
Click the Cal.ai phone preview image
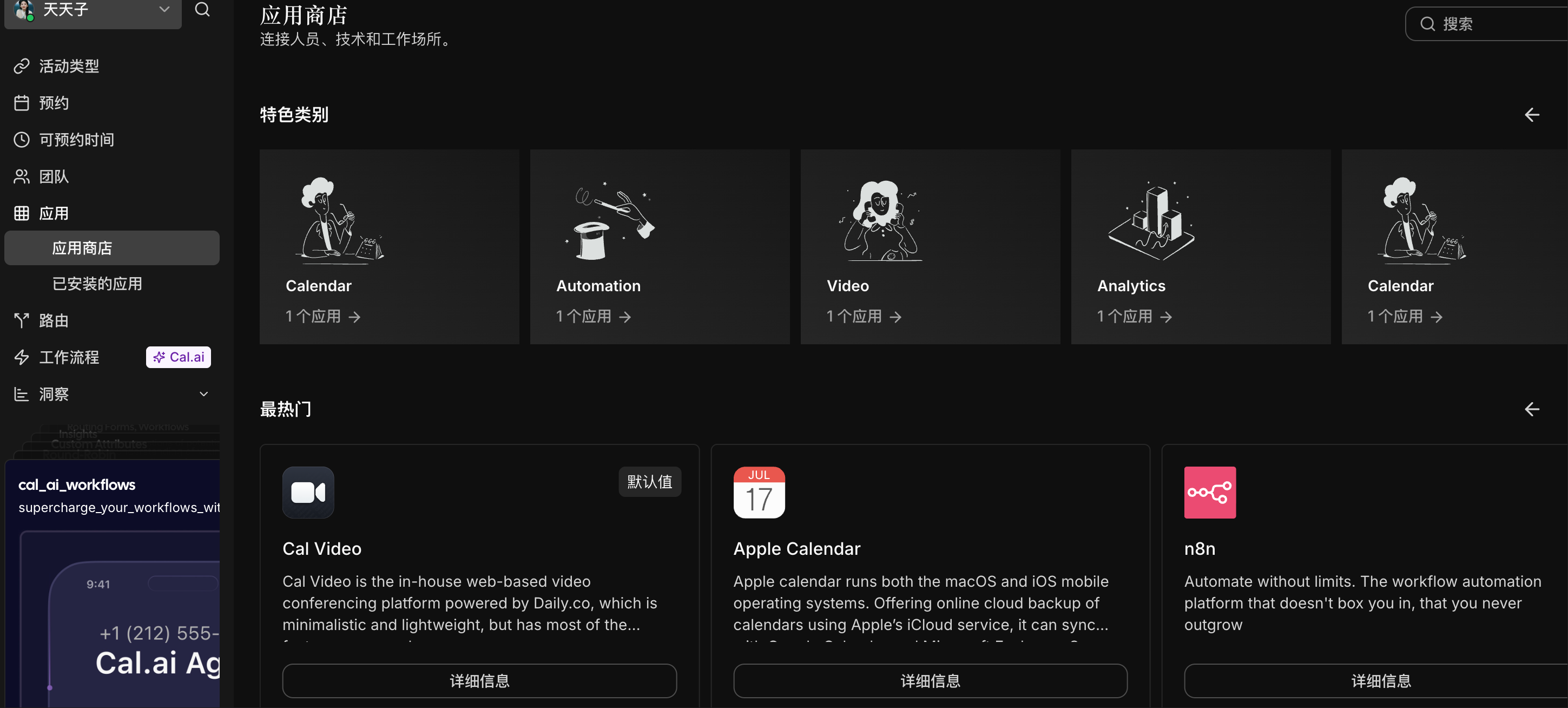tap(119, 619)
